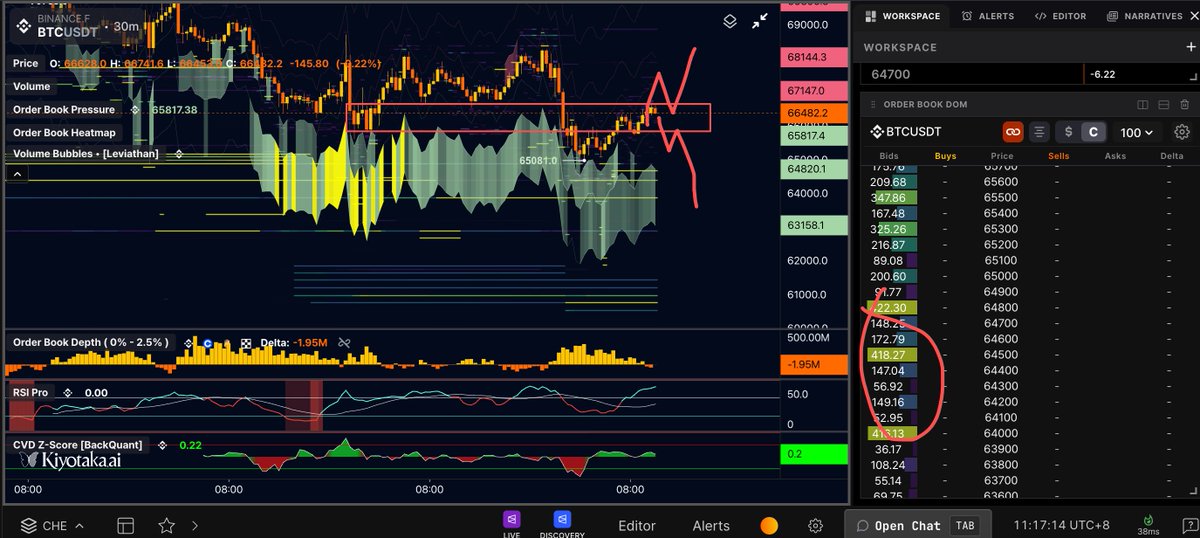Select the Price indicator label
1200x538 pixels.
point(26,63)
